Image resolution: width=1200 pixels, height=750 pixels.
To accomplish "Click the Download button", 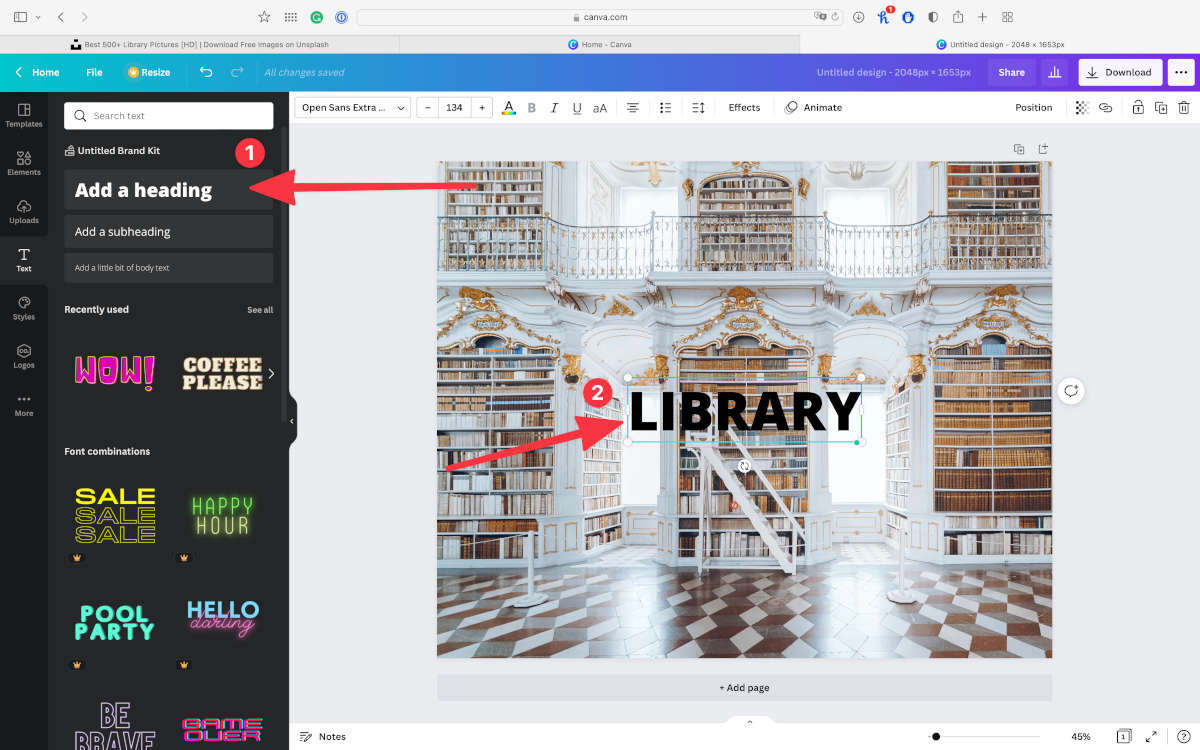I will click(1120, 72).
